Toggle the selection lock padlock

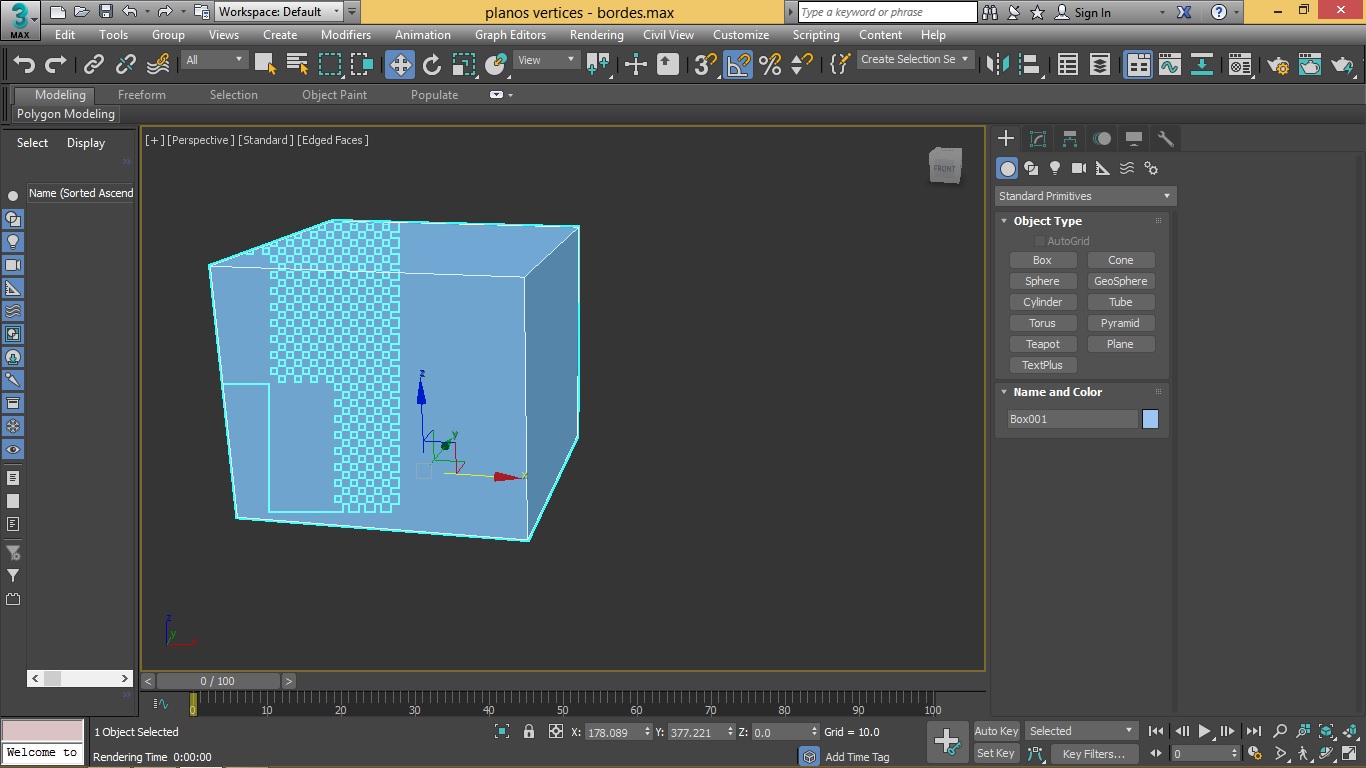529,732
